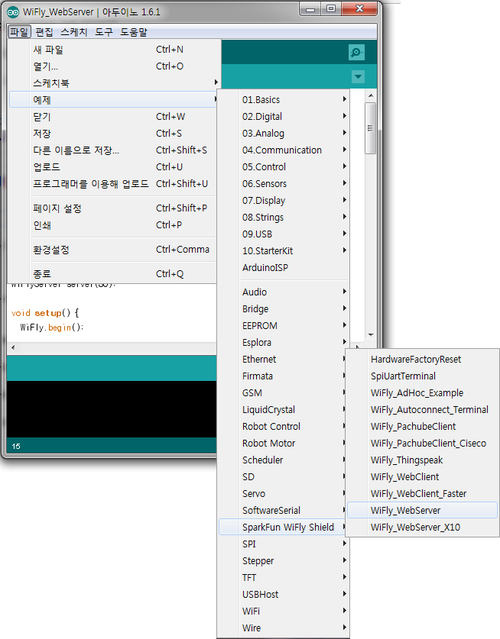Choose 종료 to quit

113,274
